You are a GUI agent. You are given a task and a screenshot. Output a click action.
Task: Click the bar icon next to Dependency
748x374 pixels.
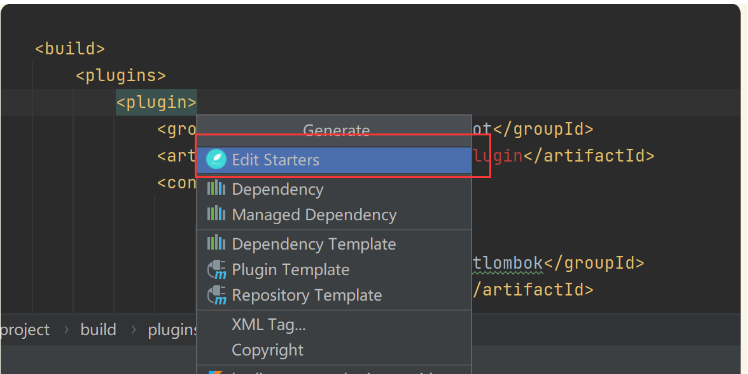pyautogui.click(x=216, y=188)
